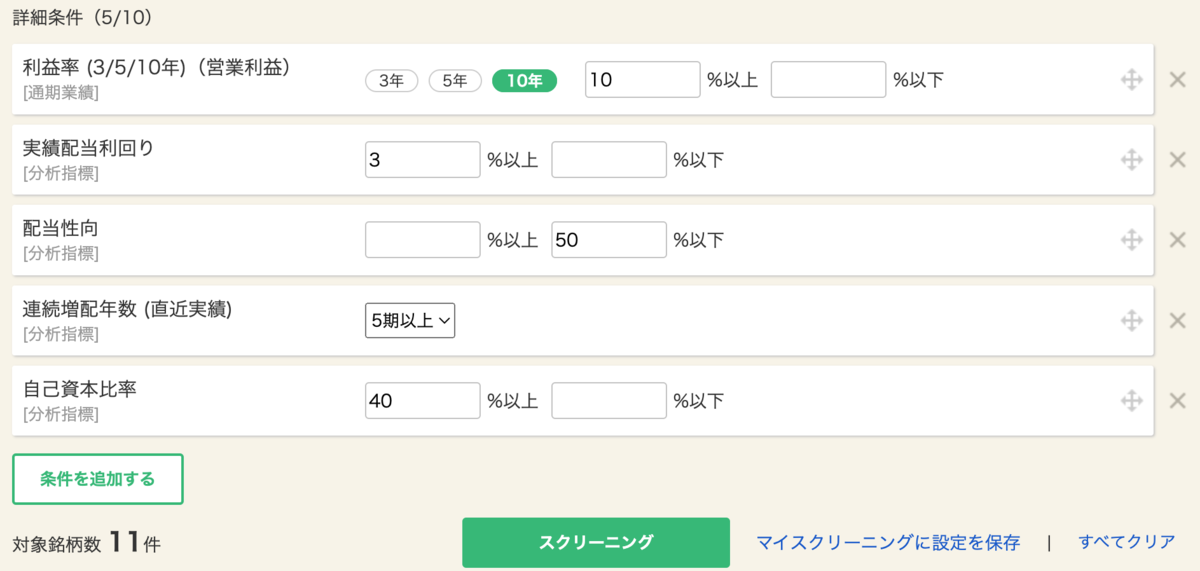This screenshot has height=571, width=1200.
Task: Open the 5期以上 dropdown for 連続増配年数
Action: click(x=410, y=321)
